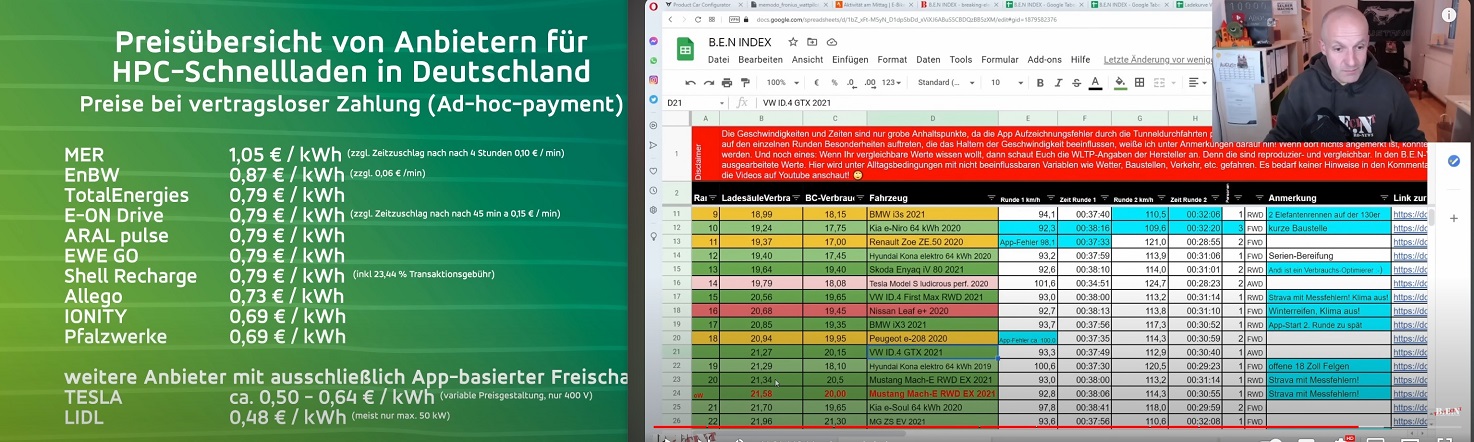
Task: Select the paint format roller icon
Action: click(745, 83)
